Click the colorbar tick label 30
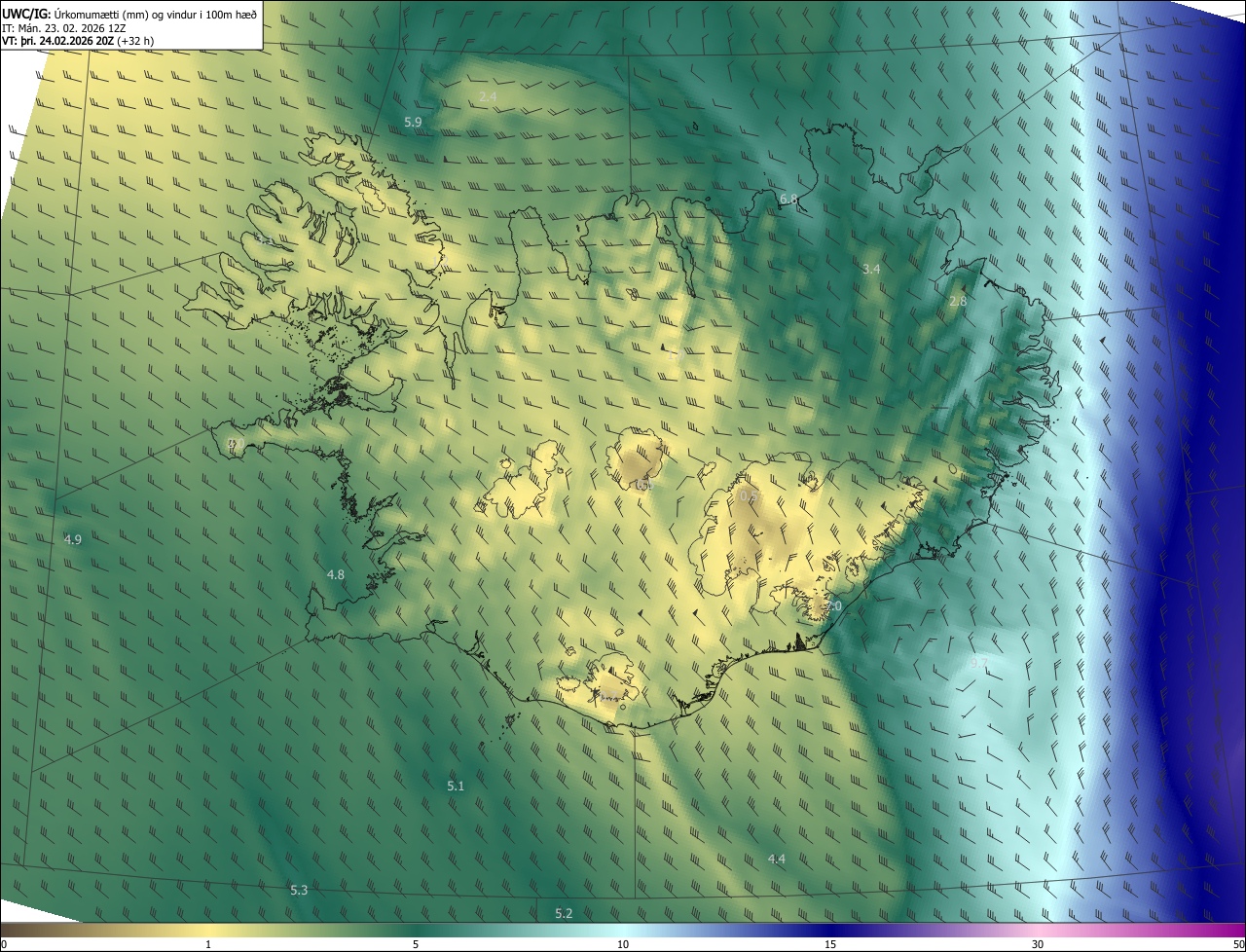The height and width of the screenshot is (952, 1246). tap(1038, 944)
